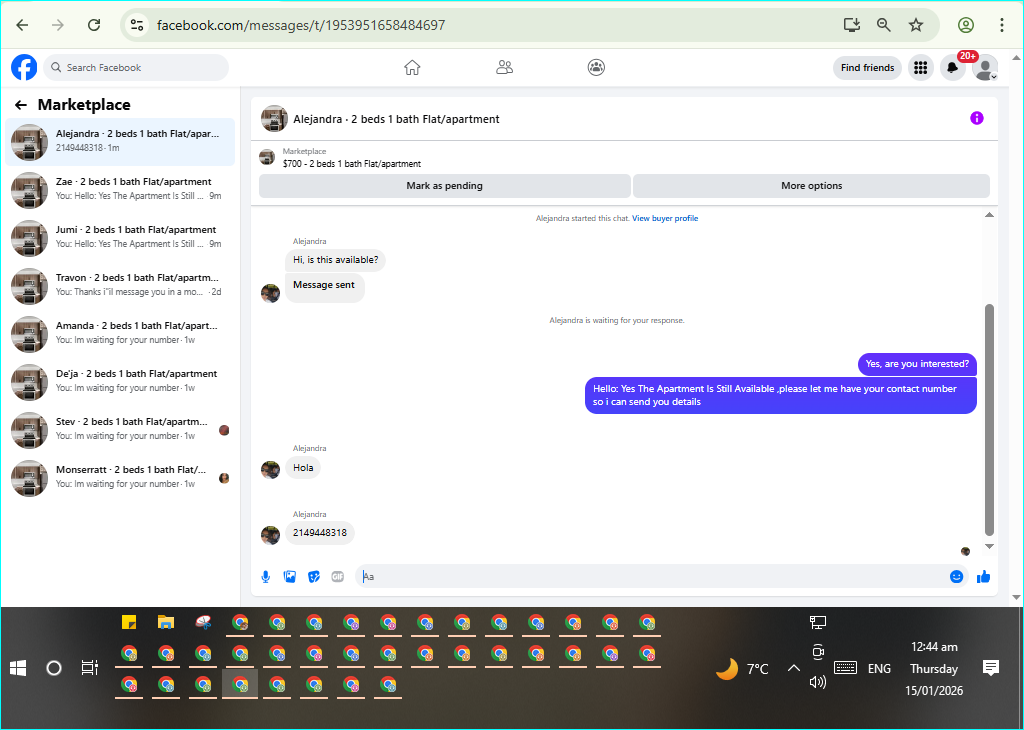Viewport: 1024px width, 730px height.
Task: Open the Home feed icon
Action: [x=412, y=67]
